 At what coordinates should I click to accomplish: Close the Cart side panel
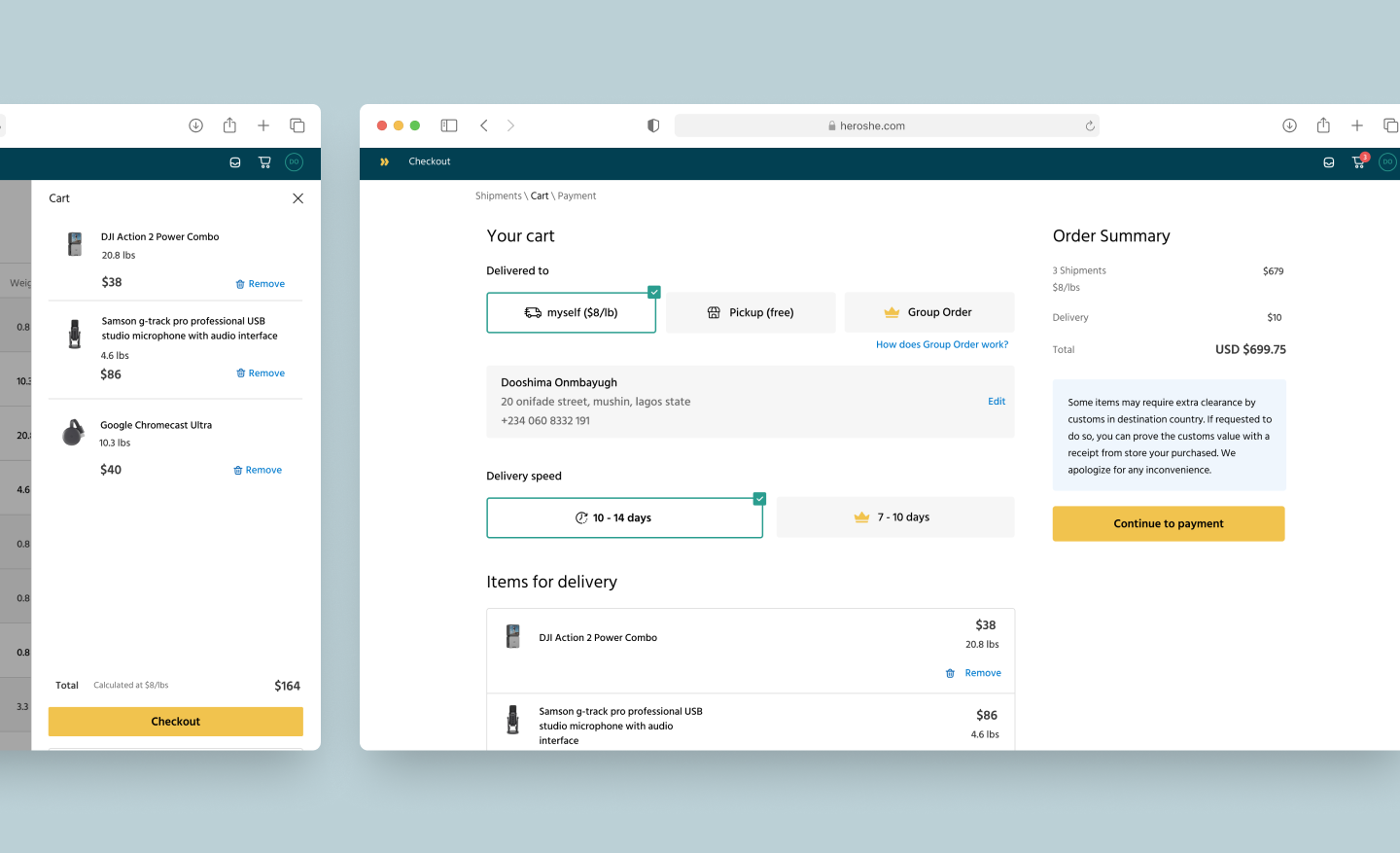point(297,198)
